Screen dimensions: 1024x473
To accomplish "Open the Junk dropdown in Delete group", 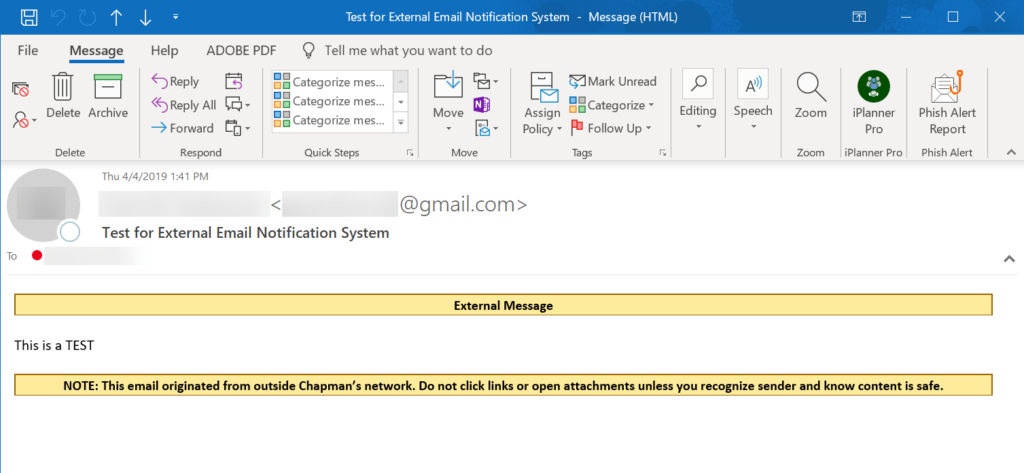I will [x=24, y=120].
